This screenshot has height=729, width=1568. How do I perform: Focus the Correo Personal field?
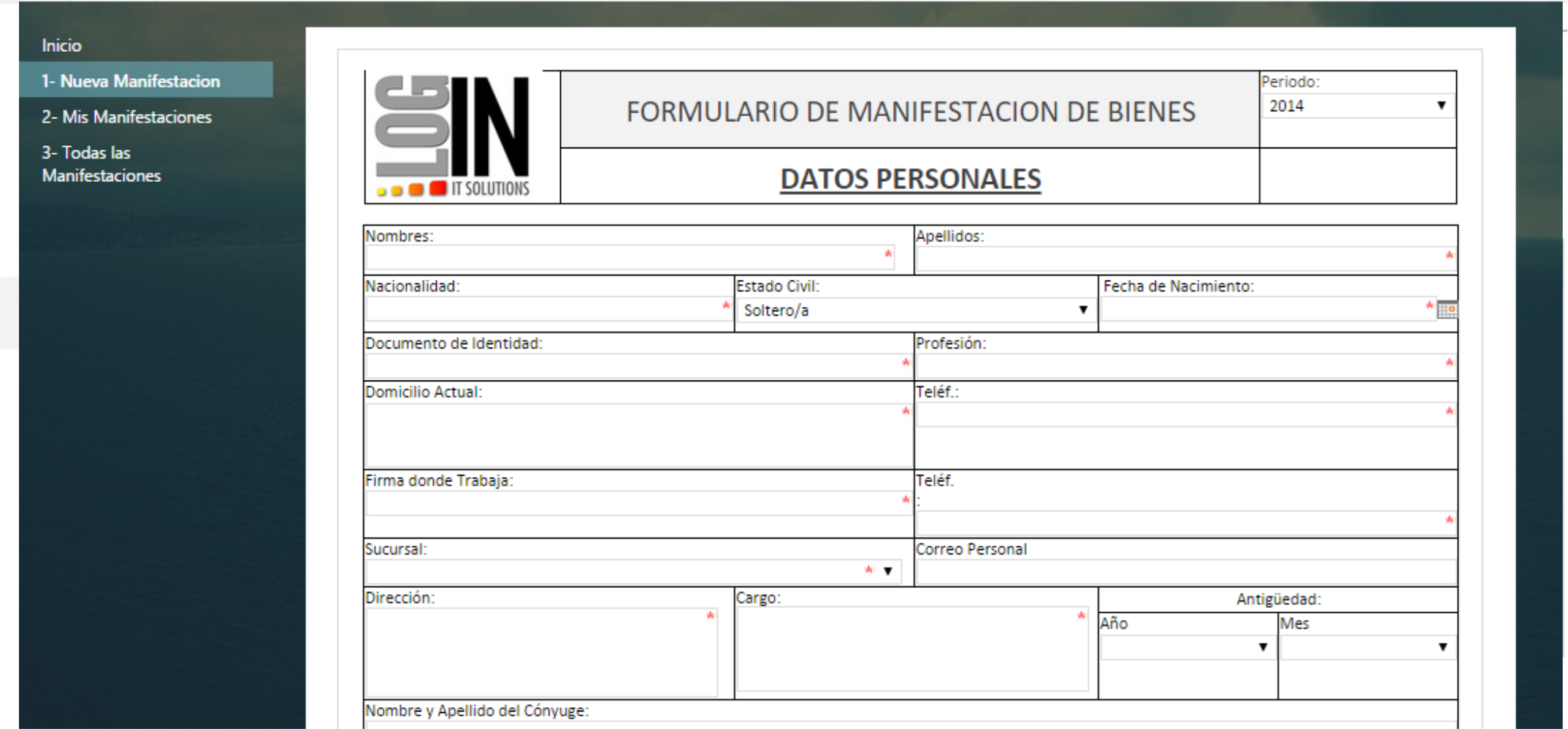click(x=1186, y=572)
